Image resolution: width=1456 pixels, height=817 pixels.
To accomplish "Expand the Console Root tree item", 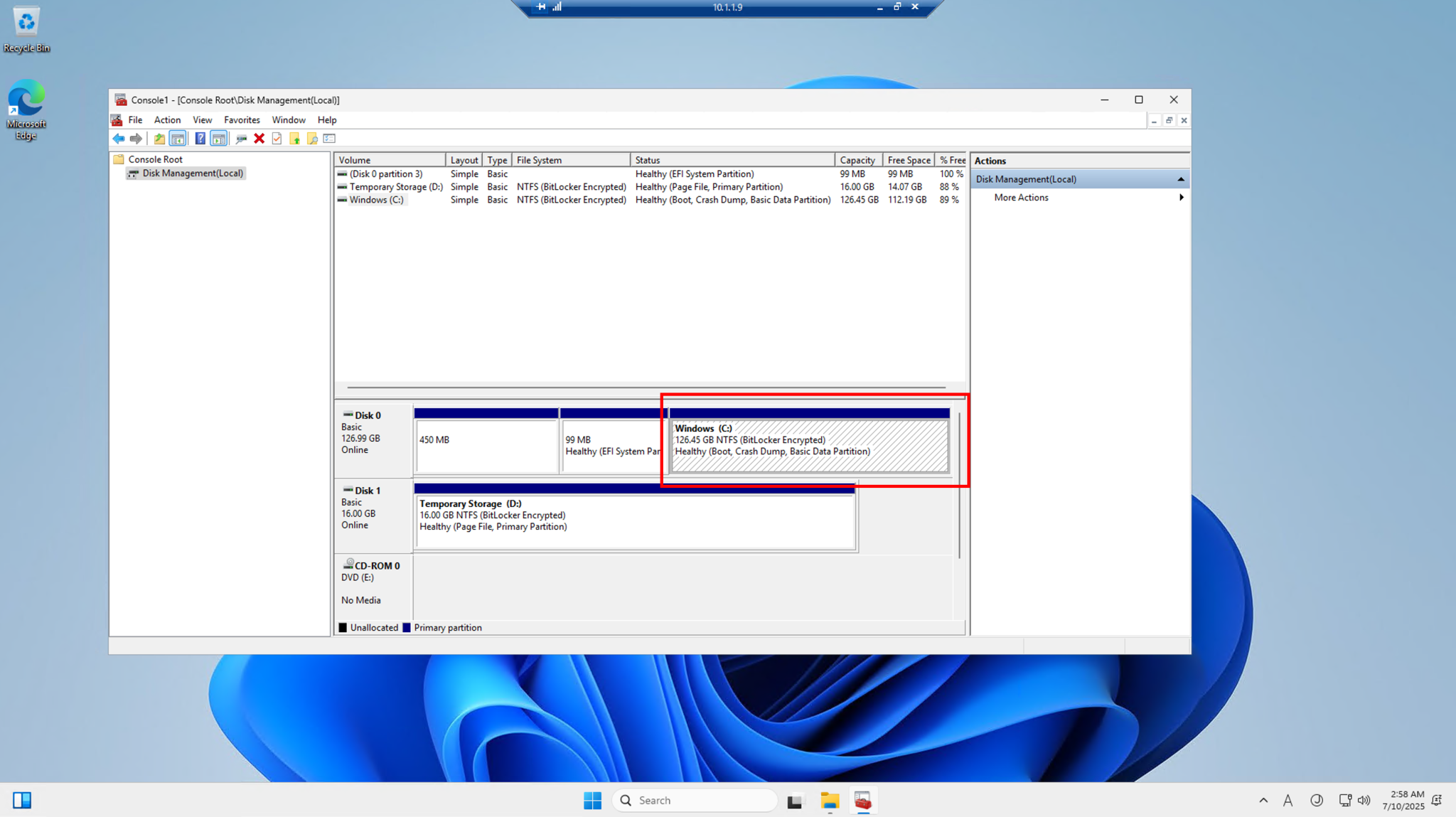I will tap(154, 159).
